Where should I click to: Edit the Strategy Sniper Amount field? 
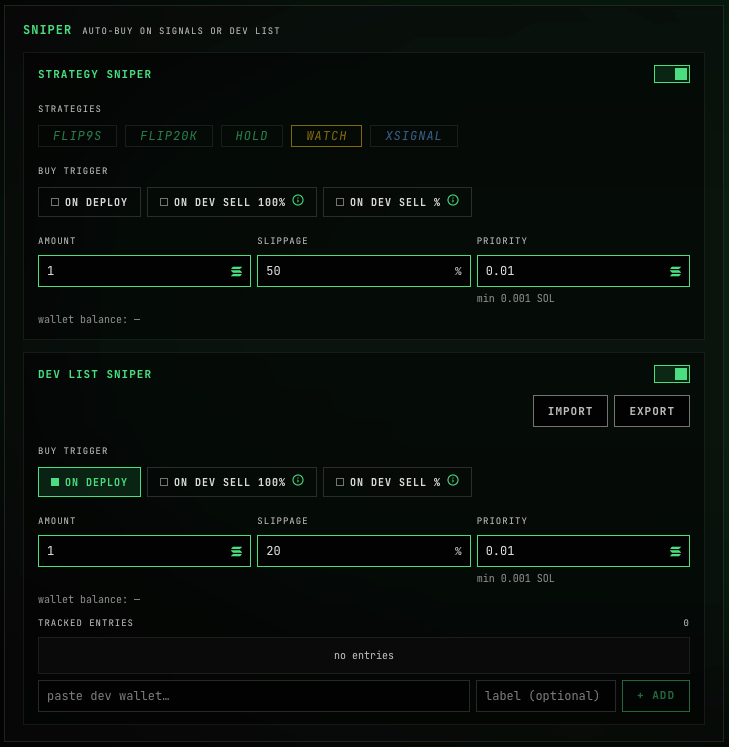click(x=144, y=271)
